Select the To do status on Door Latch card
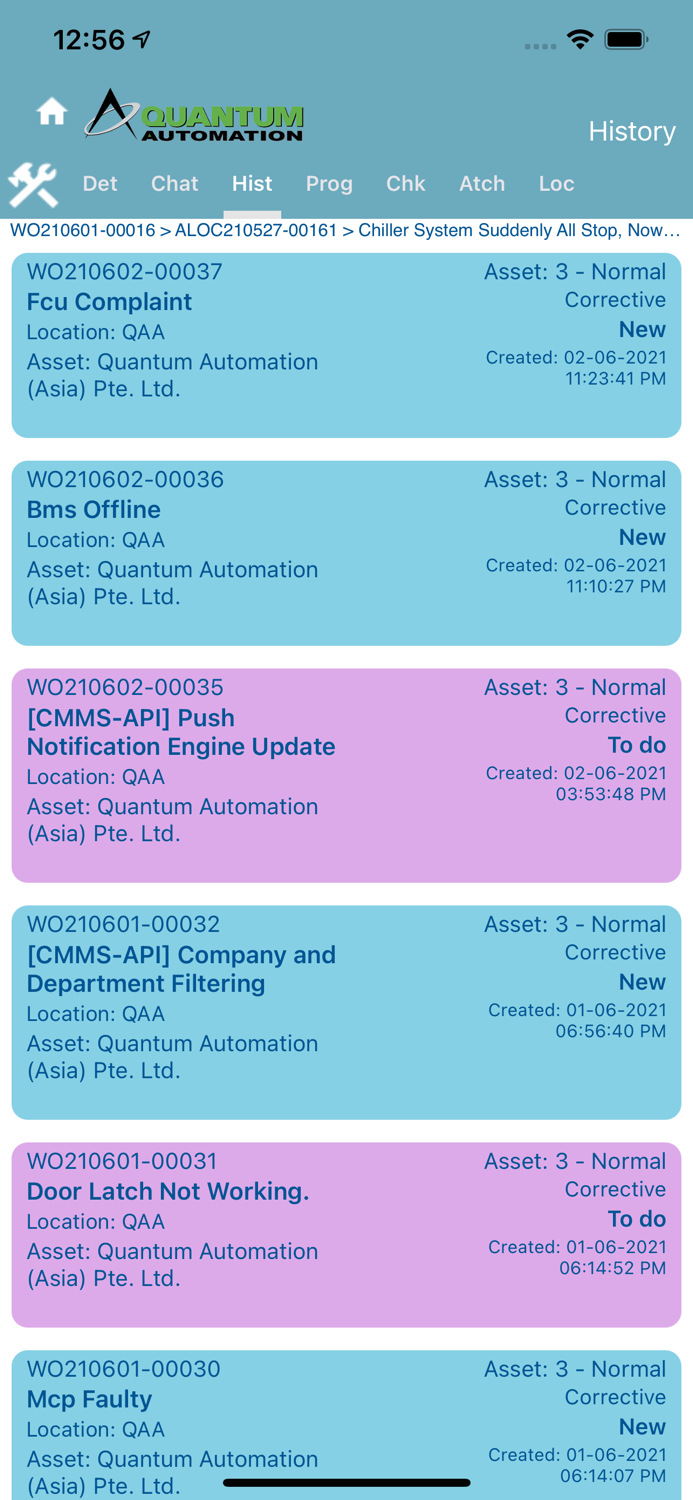Screen dimensions: 693x1500 pyautogui.click(x=636, y=1219)
